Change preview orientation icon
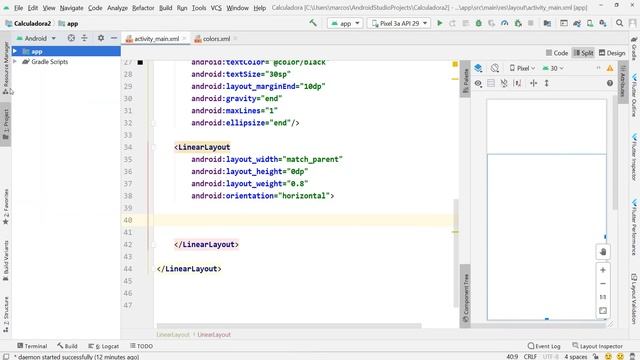The image size is (640, 360). coord(495,68)
